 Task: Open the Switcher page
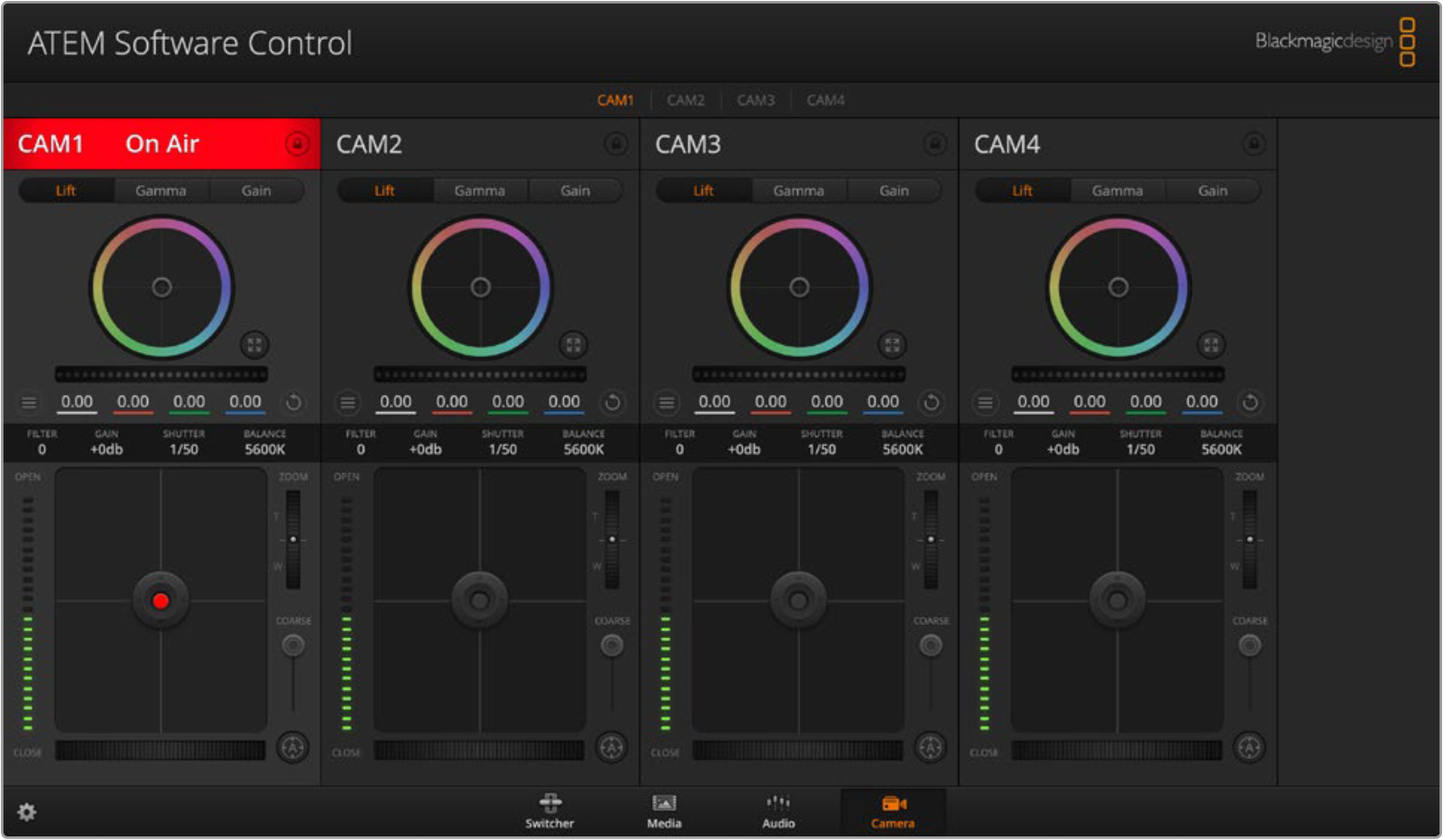pyautogui.click(x=549, y=811)
